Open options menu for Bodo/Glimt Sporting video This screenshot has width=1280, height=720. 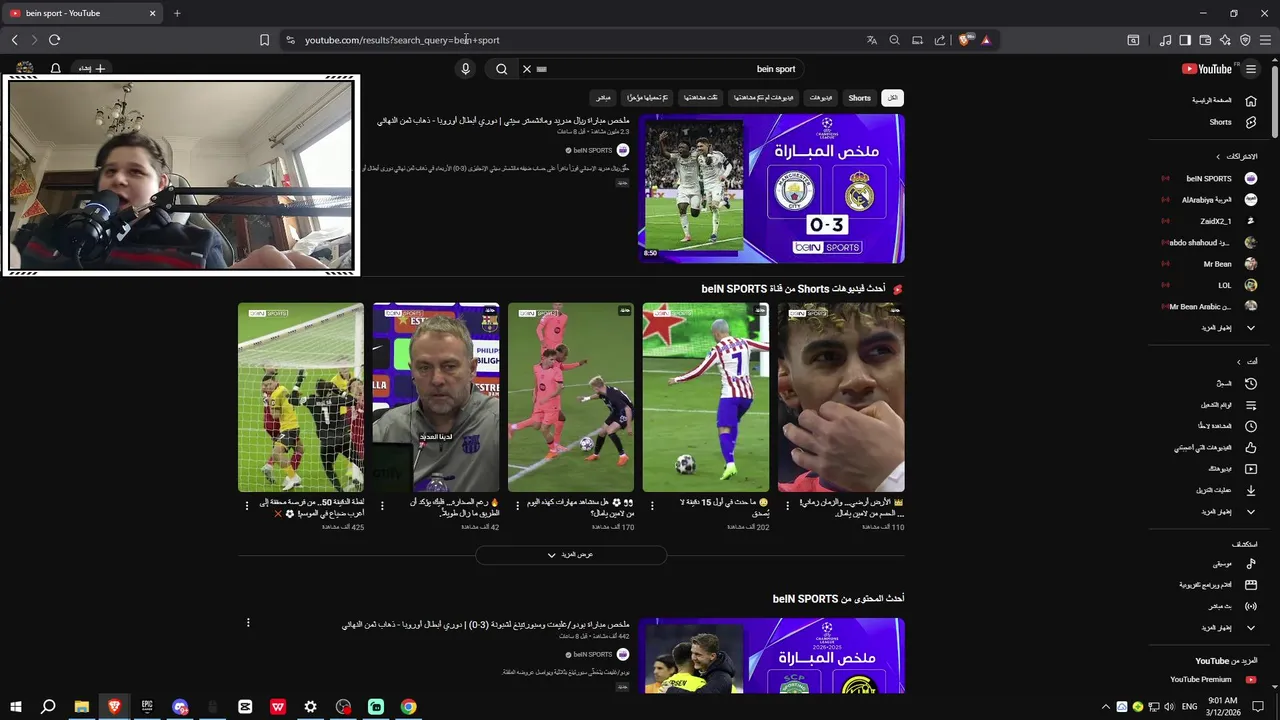click(248, 623)
